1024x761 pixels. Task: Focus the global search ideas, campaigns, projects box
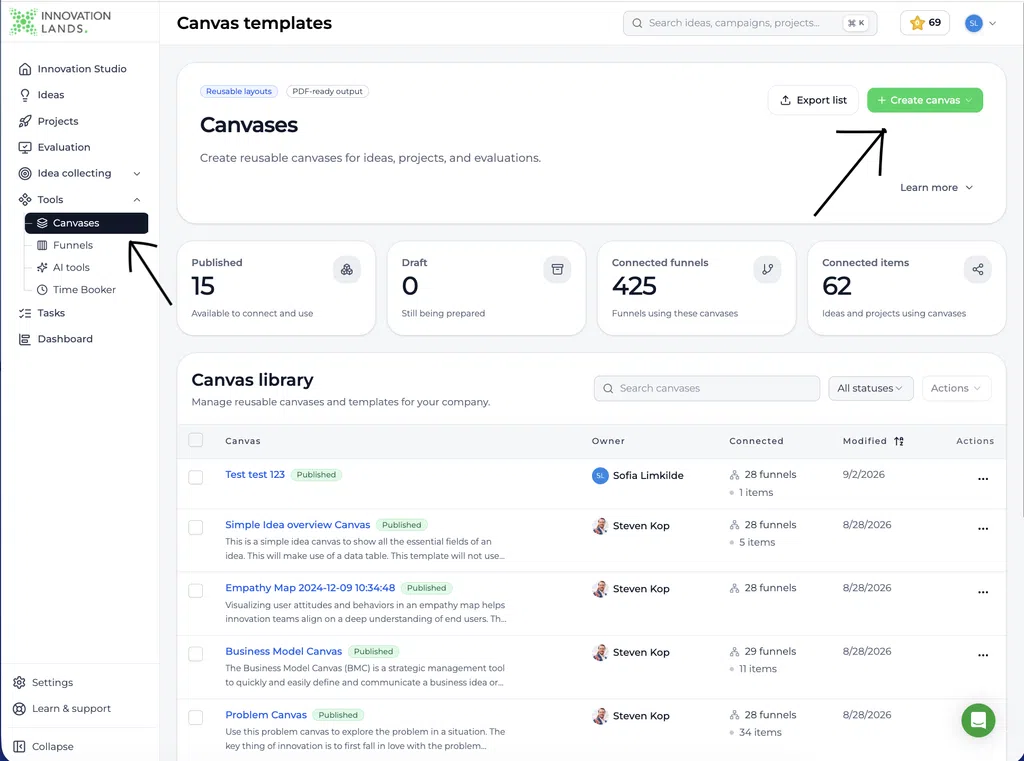coord(750,23)
